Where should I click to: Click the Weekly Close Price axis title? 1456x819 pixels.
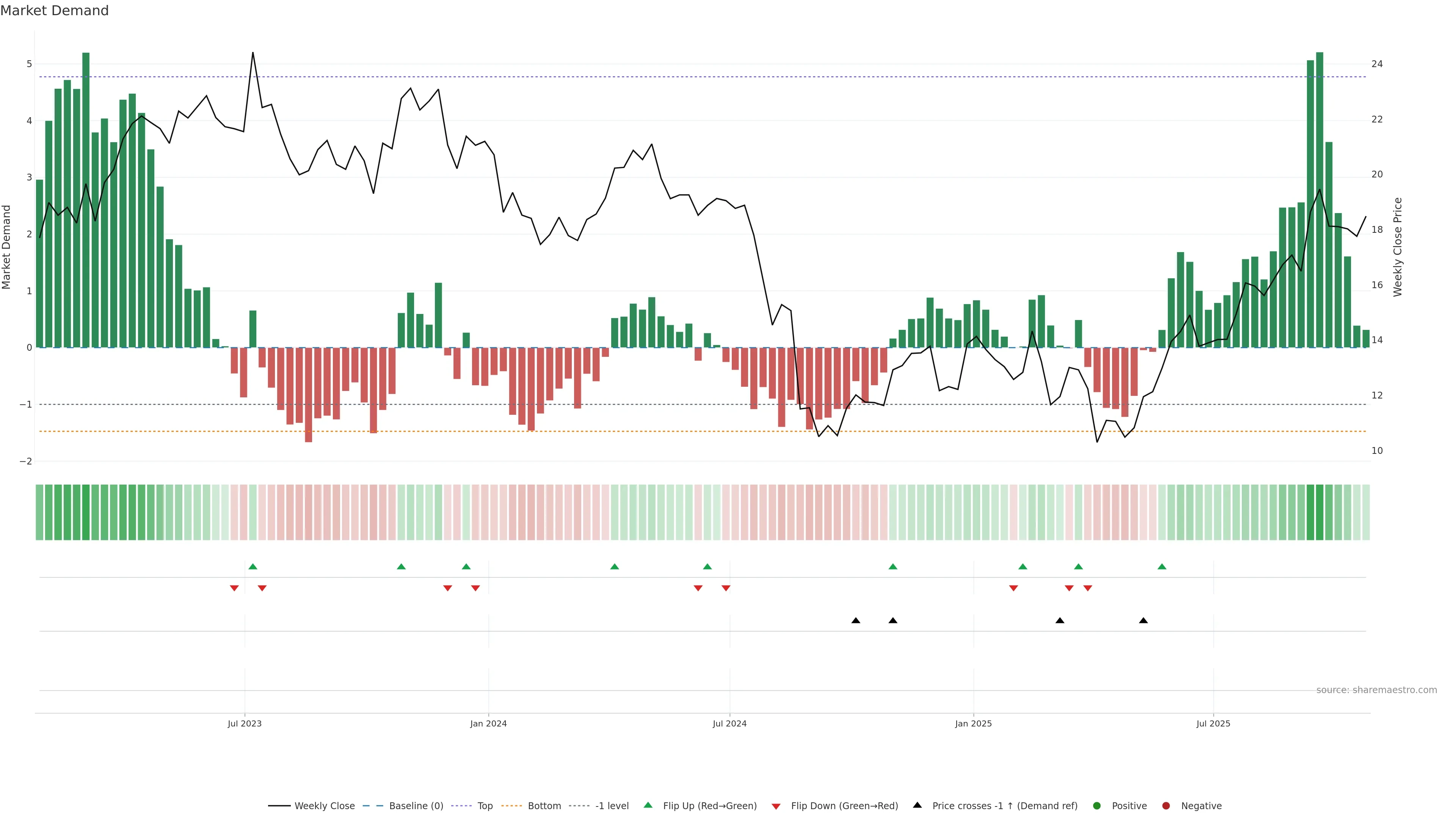point(1398,247)
